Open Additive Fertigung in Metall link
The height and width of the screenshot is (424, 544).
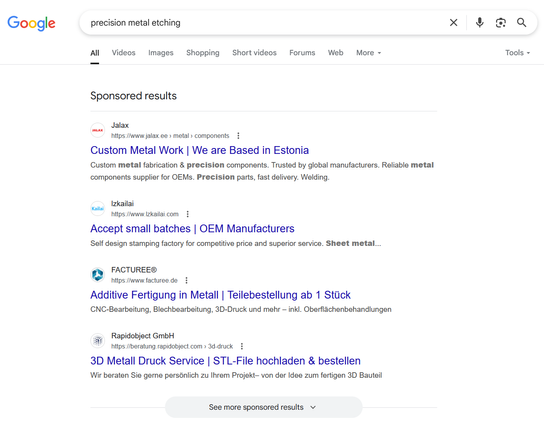(220, 295)
